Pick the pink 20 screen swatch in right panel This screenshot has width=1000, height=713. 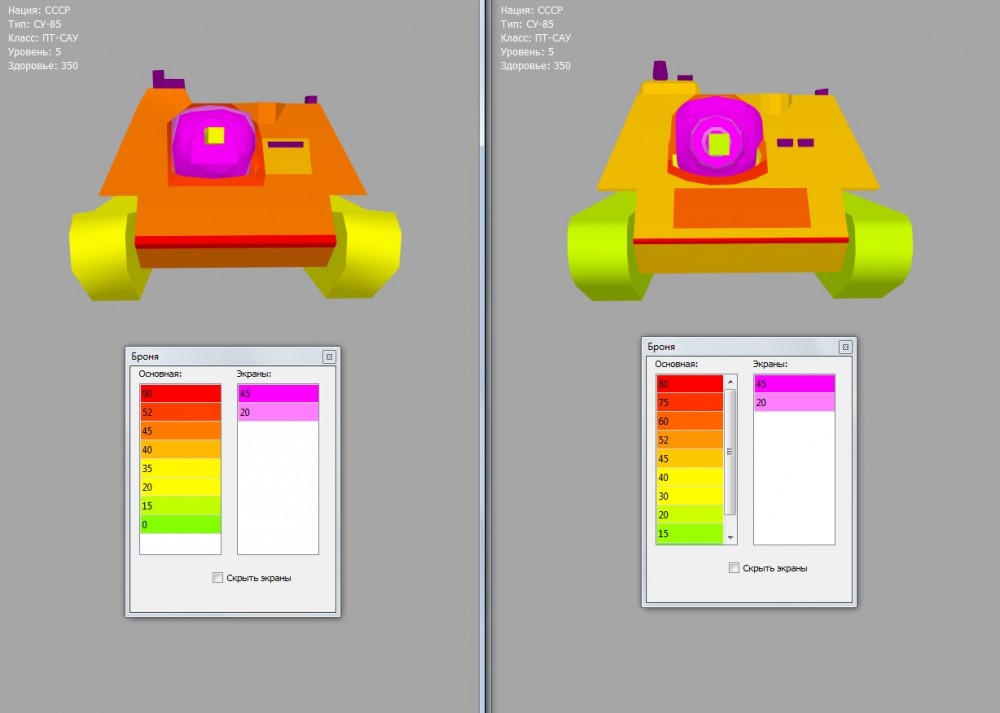tap(793, 402)
